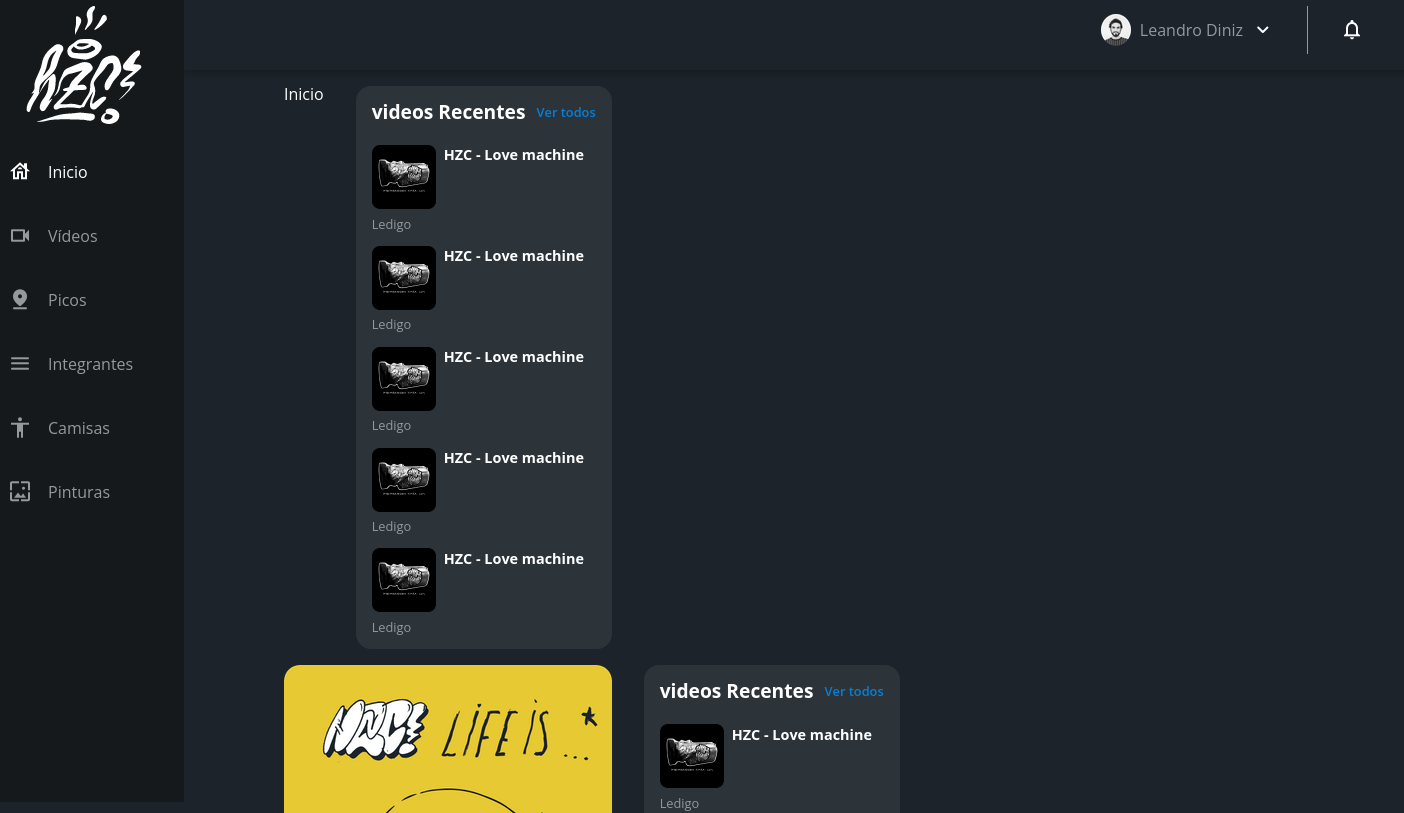
Task: Click the Vídeos camera icon
Action: pos(20,236)
